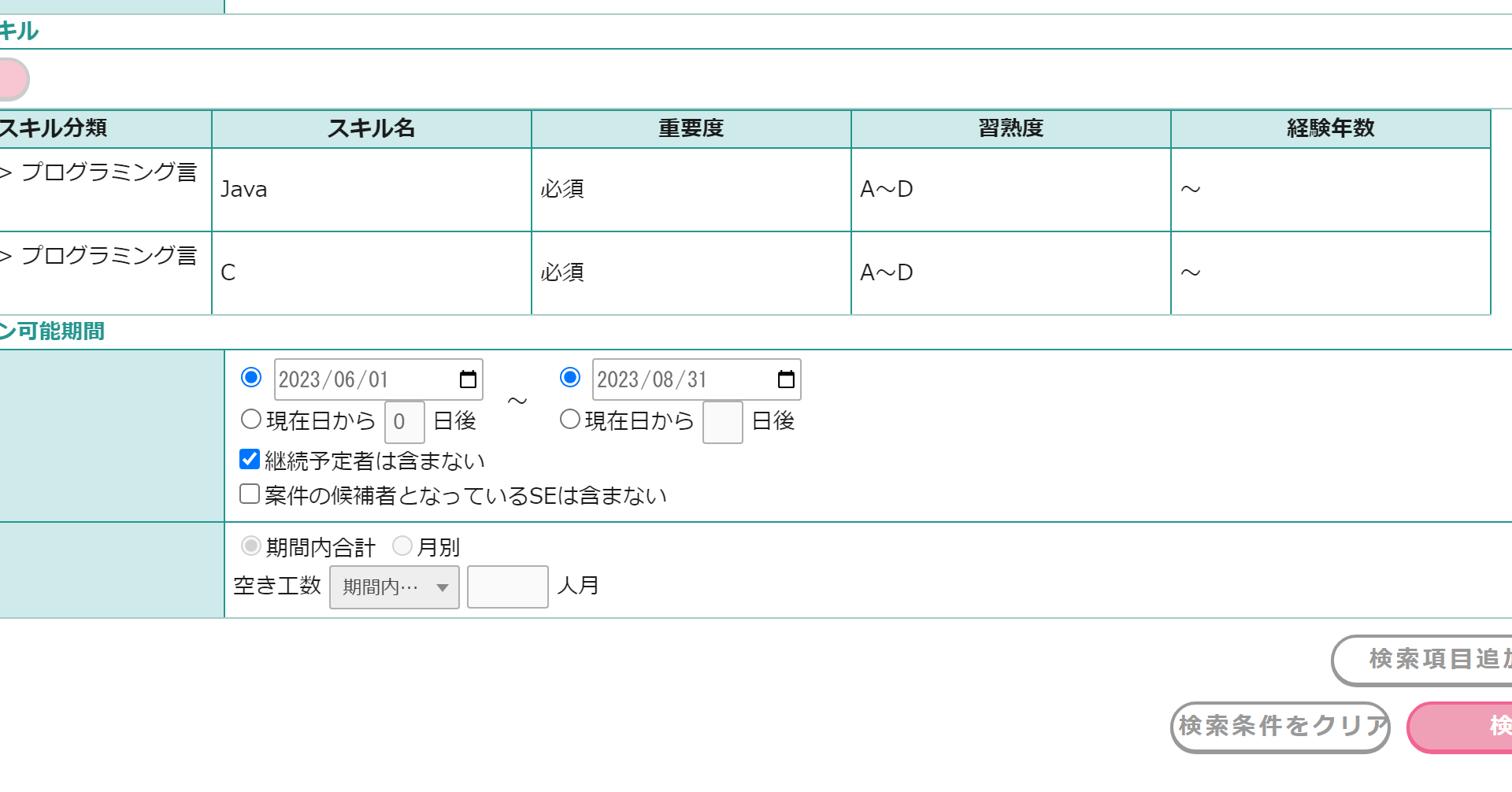Click the Java skill name cell

[x=372, y=190]
